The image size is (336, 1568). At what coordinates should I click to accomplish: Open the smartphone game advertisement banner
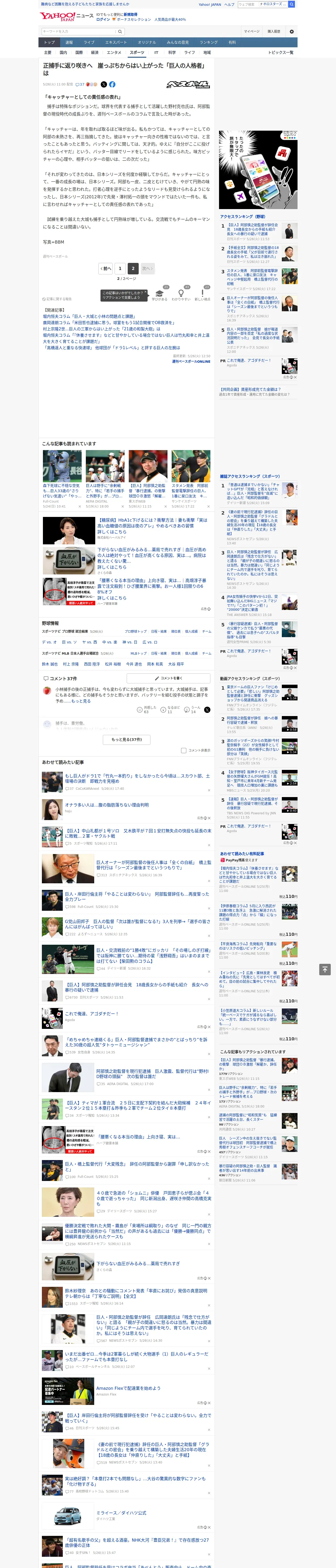258,169
